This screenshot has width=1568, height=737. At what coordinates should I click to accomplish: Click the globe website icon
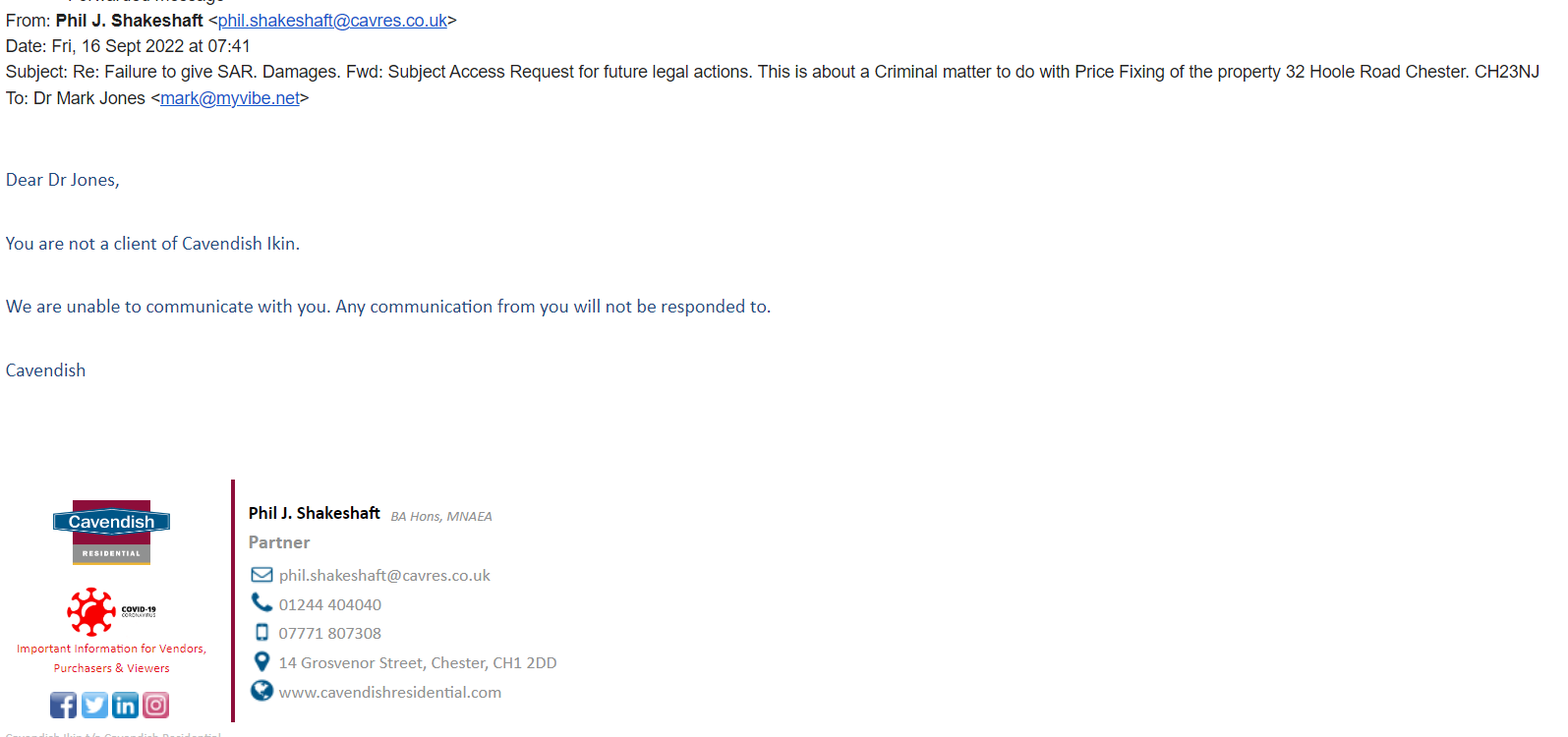click(261, 691)
